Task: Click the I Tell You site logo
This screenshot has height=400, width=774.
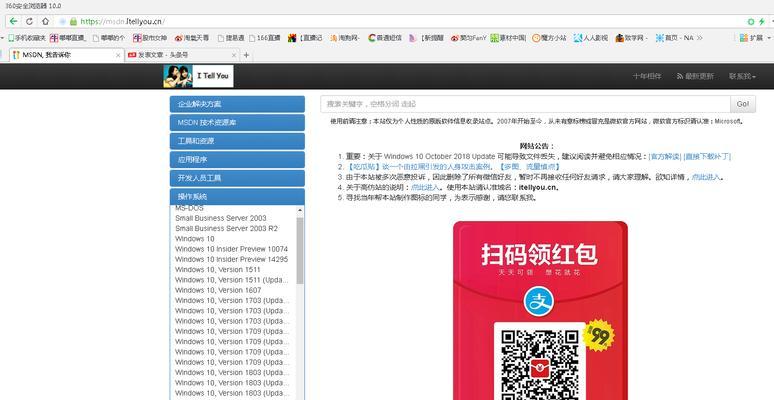Action: [x=198, y=76]
